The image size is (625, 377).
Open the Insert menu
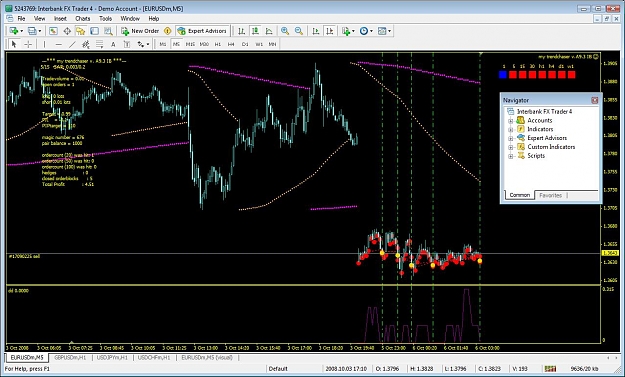(x=60, y=18)
